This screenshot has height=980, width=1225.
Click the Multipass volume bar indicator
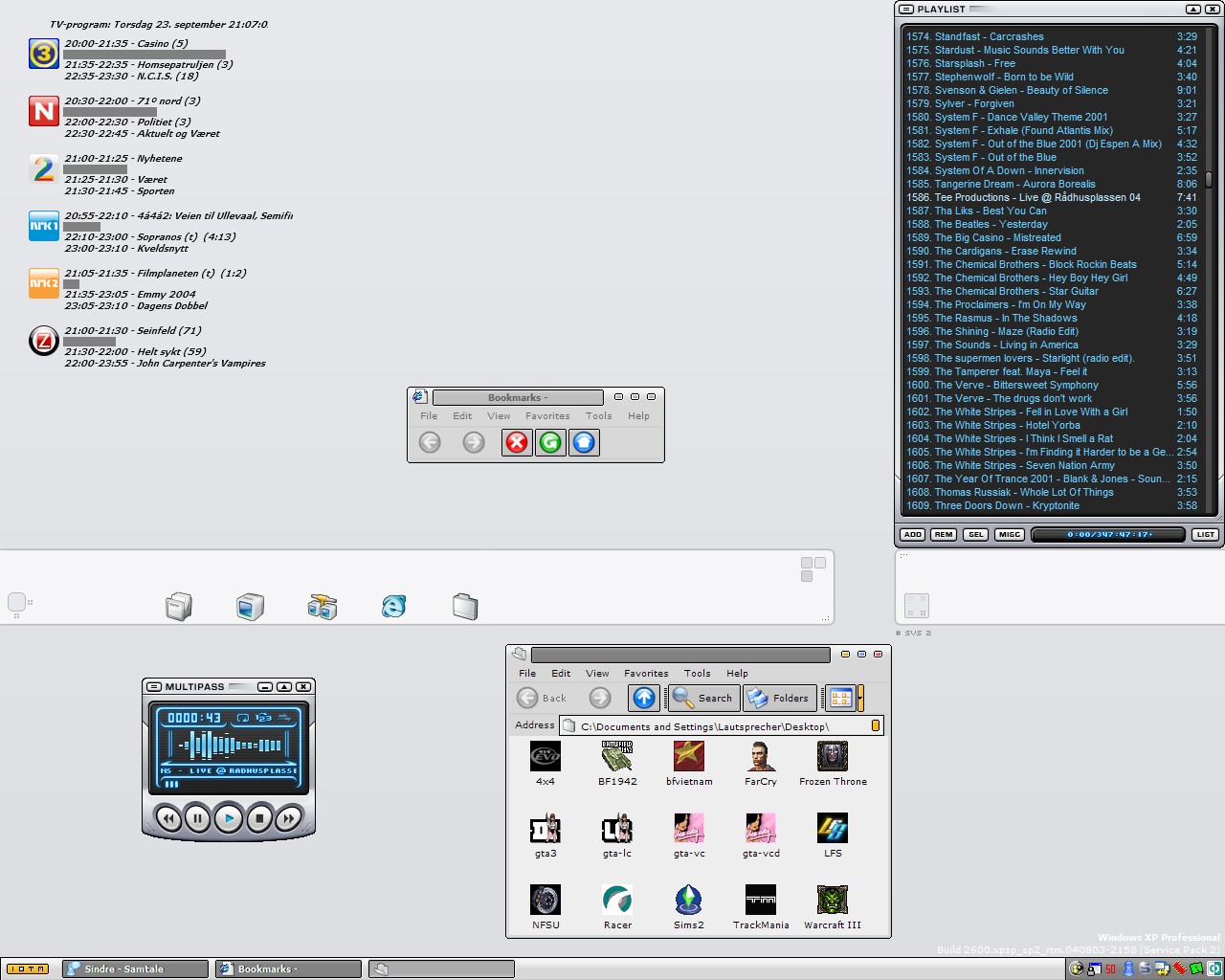171,784
